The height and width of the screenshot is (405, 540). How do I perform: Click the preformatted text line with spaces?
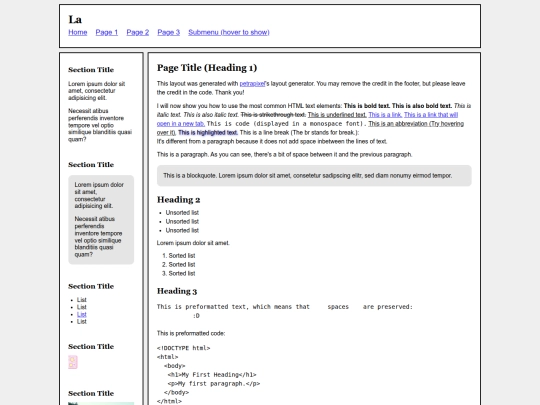(x=285, y=307)
